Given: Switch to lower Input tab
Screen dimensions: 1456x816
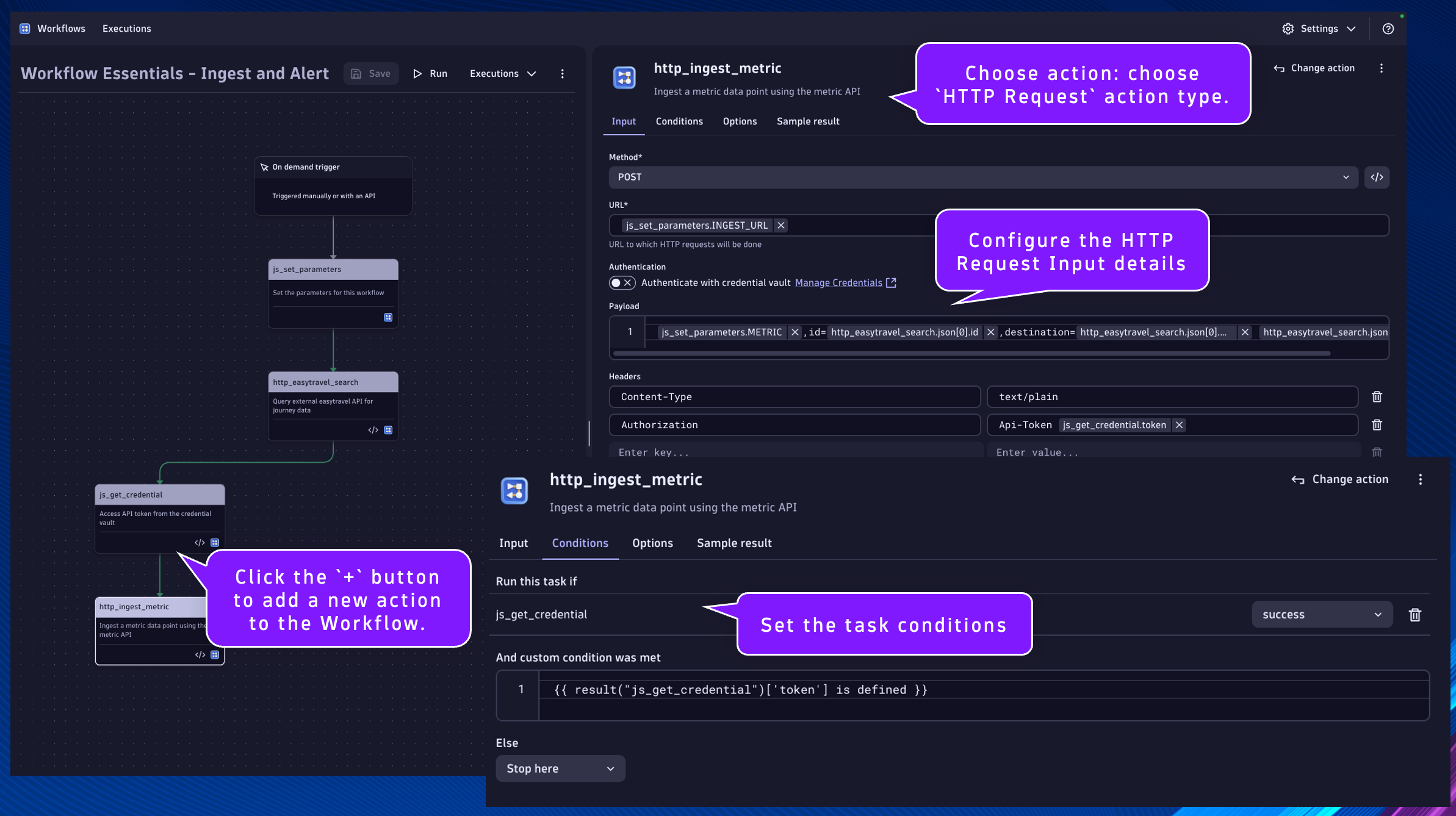Looking at the screenshot, I should pos(513,543).
